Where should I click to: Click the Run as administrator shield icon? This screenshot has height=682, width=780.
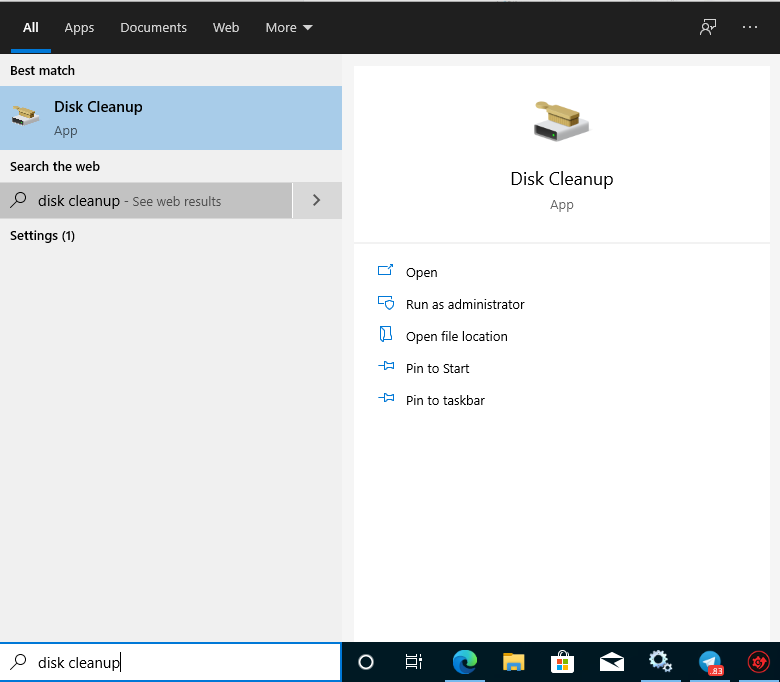386,302
